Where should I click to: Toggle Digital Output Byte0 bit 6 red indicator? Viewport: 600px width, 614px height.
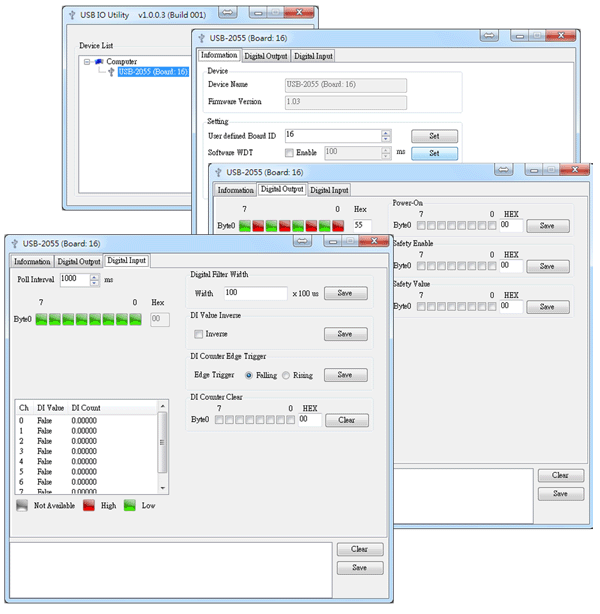pyautogui.click(x=258, y=226)
